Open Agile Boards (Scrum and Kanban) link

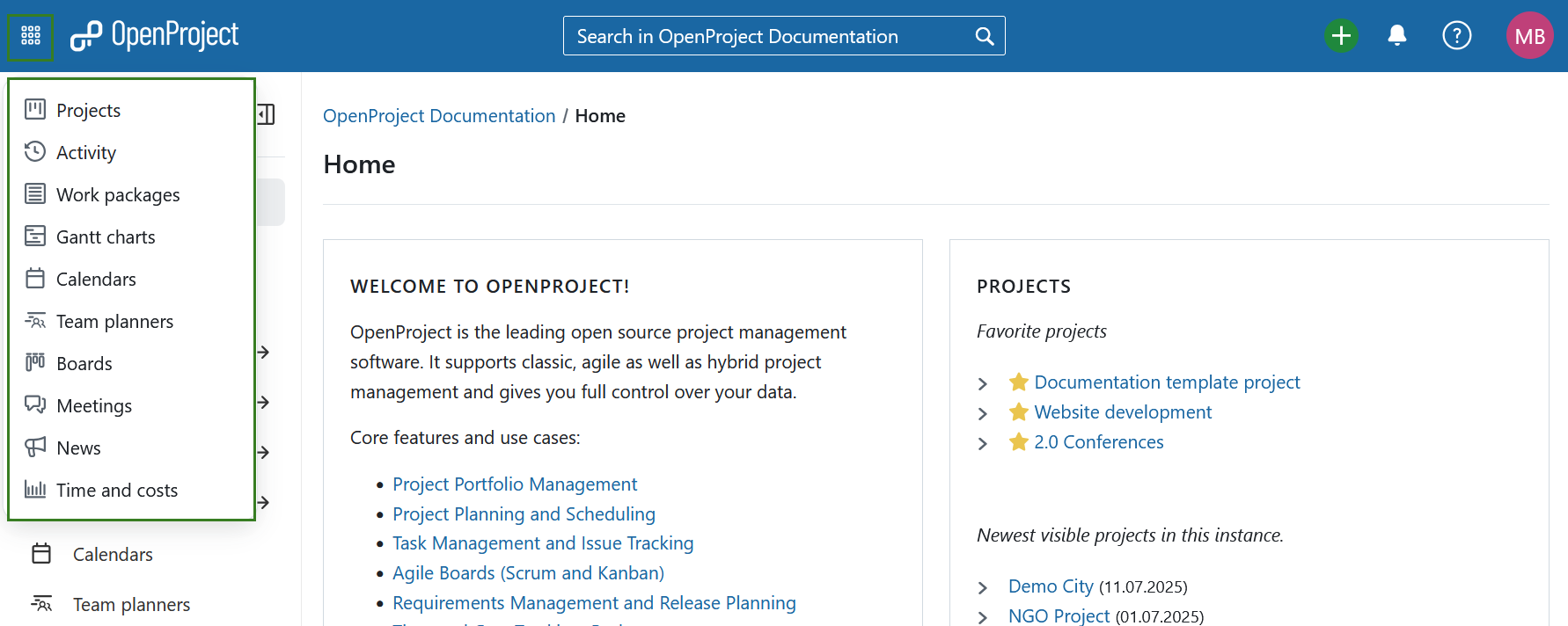pyautogui.click(x=528, y=573)
